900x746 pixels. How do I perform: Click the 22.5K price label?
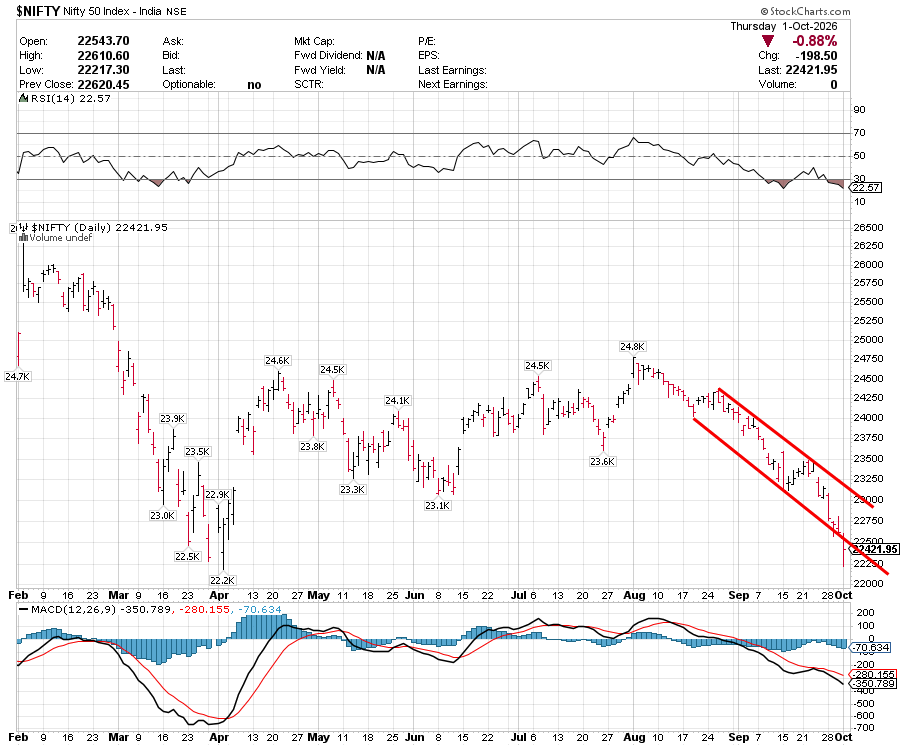(188, 556)
